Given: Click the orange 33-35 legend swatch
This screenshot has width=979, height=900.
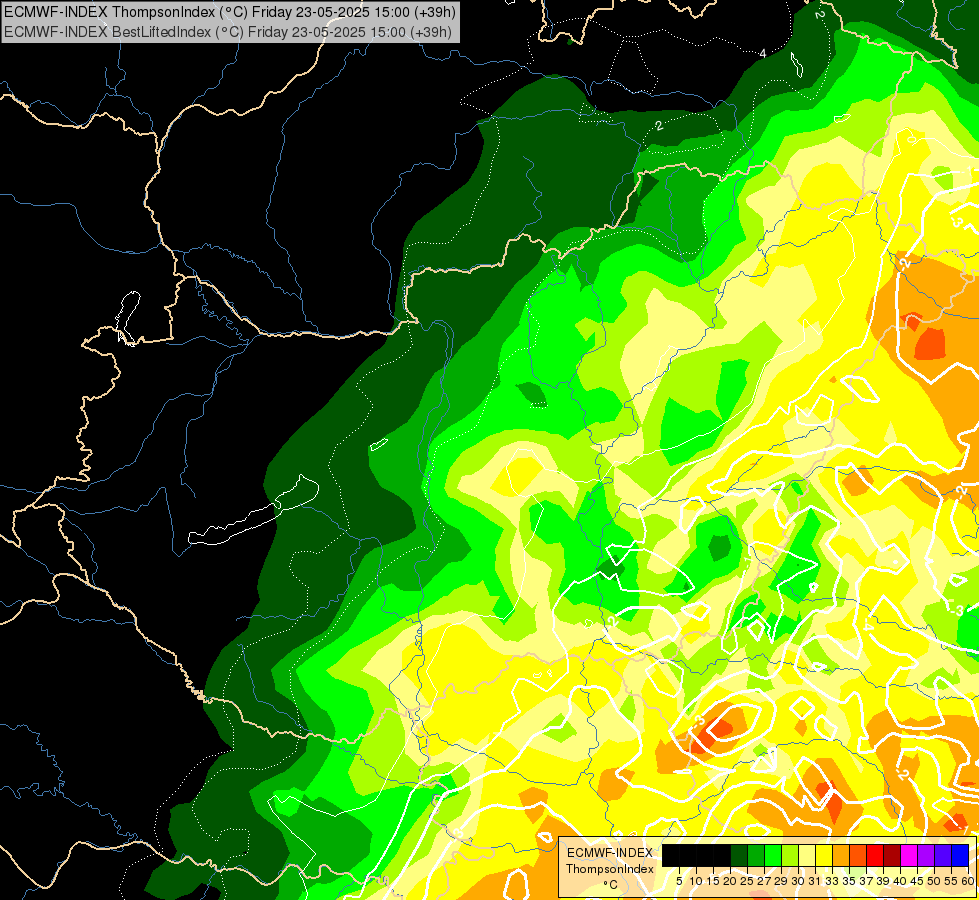Looking at the screenshot, I should pos(841,856).
